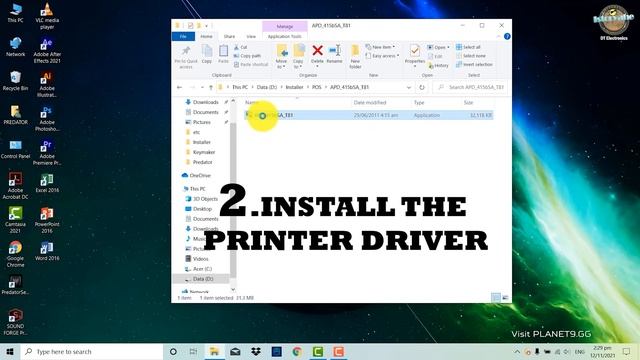Click the Copy ribbon button

pyautogui.click(x=207, y=54)
